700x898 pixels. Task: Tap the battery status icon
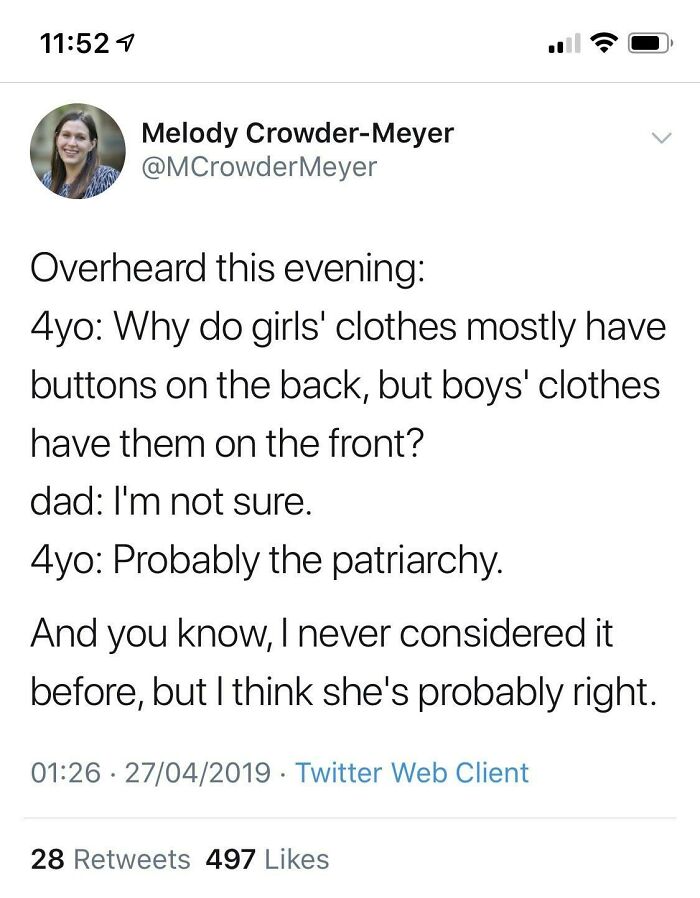[x=650, y=44]
